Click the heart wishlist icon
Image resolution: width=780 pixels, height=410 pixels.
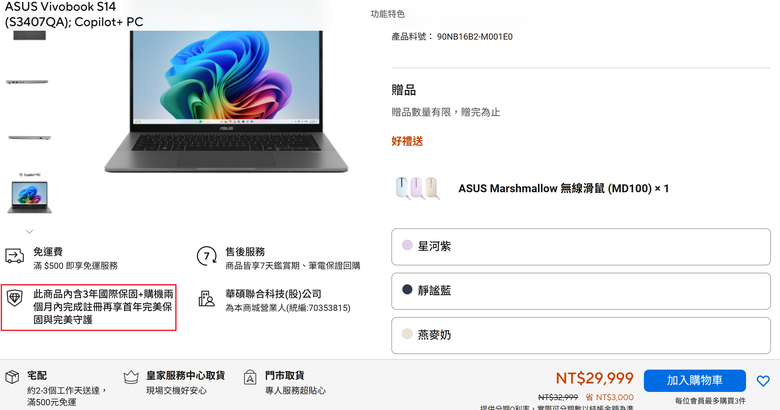763,381
